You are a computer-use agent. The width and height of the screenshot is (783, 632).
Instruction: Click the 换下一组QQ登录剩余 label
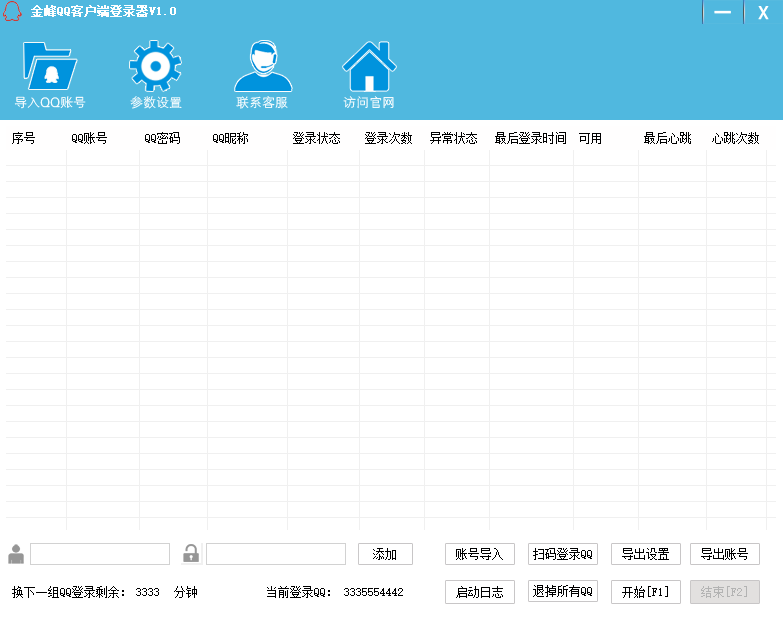69,592
